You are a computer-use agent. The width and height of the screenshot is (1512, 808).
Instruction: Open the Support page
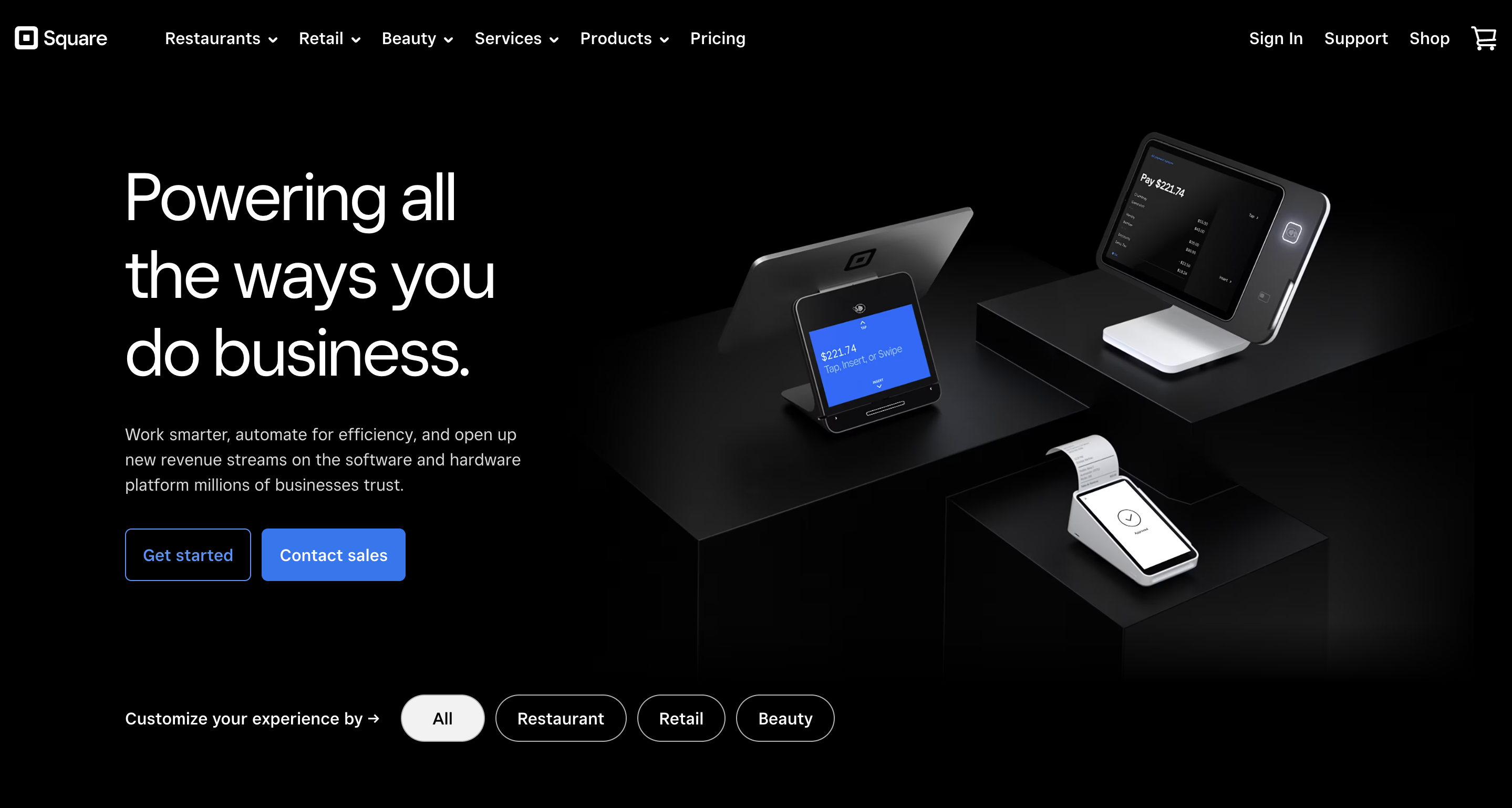pos(1356,39)
